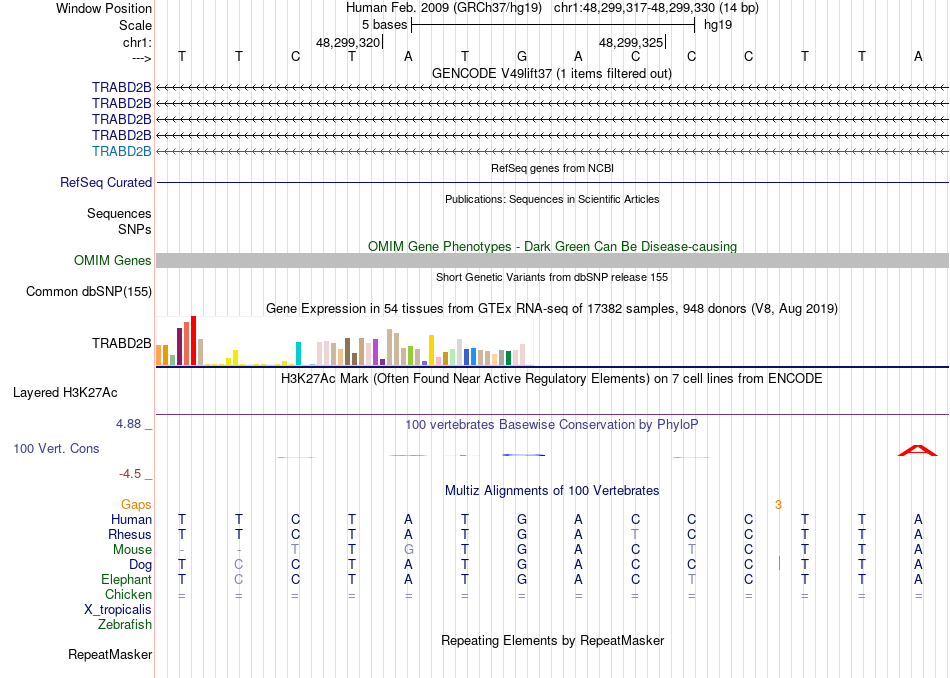Click the Layered H3K27Ac track label
The height and width of the screenshot is (678, 950).
(x=65, y=393)
